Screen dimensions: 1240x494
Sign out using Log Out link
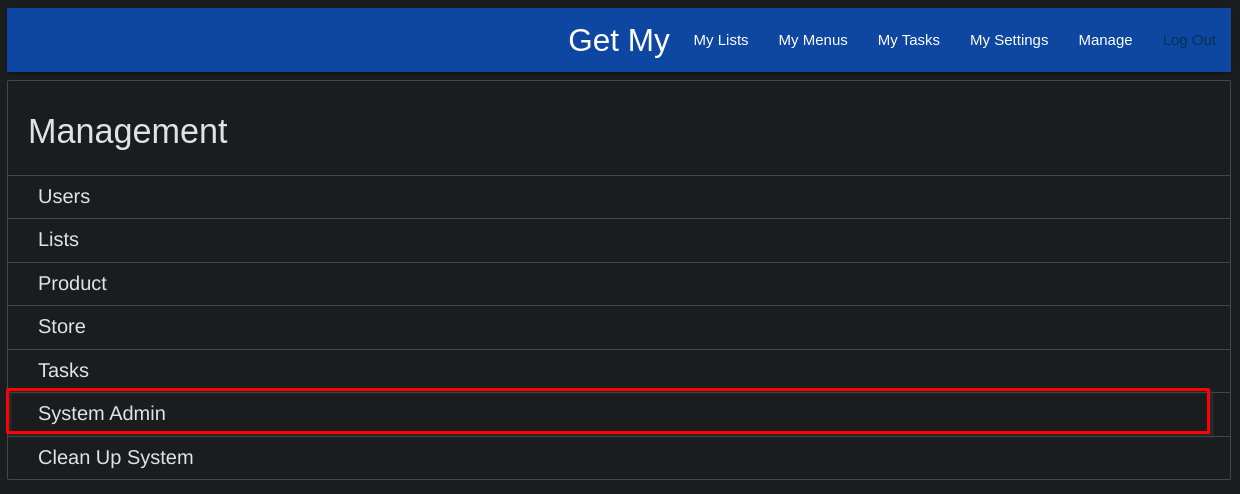[1189, 40]
